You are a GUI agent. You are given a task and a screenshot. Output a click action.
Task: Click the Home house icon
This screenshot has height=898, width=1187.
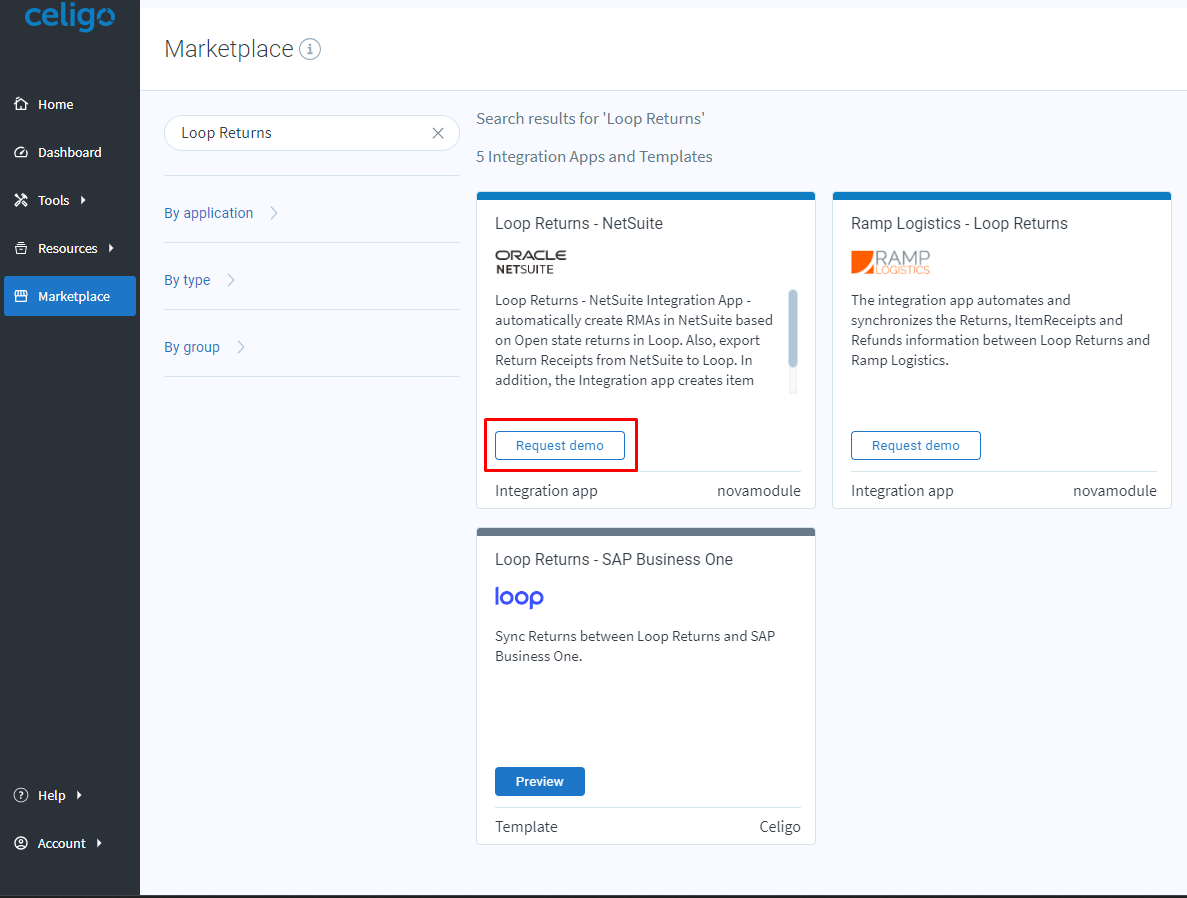(21, 104)
